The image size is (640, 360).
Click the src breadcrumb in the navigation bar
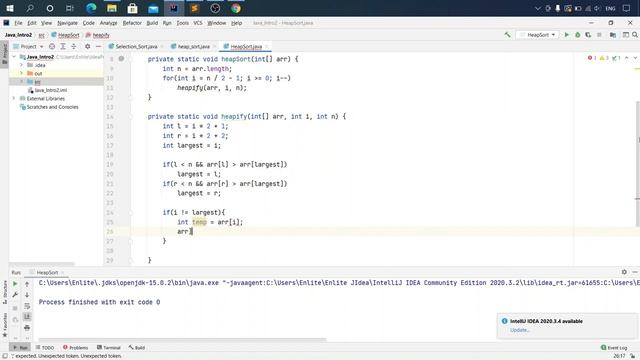[42, 35]
